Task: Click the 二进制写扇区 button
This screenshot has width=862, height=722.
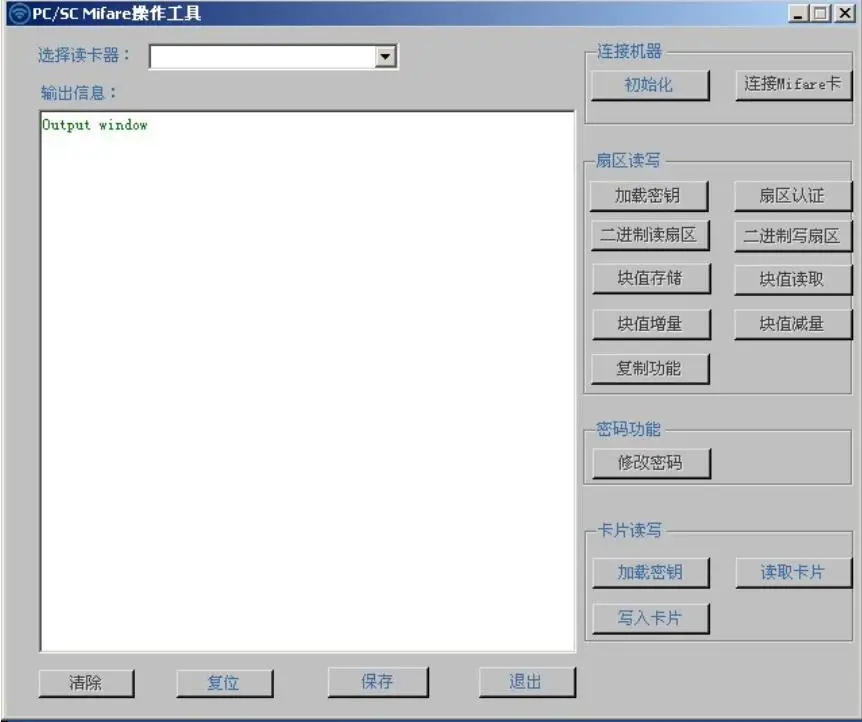Action: coord(792,236)
